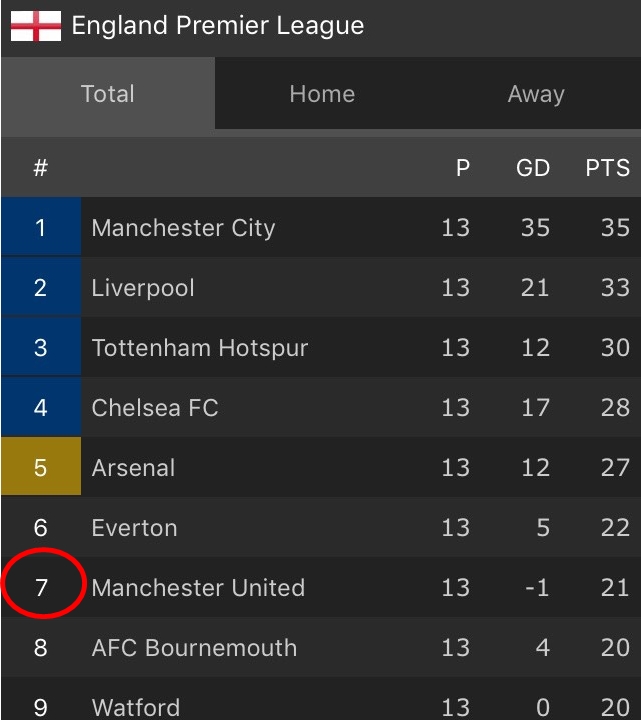Switch to the Total tab
The height and width of the screenshot is (720, 641).
tap(108, 94)
